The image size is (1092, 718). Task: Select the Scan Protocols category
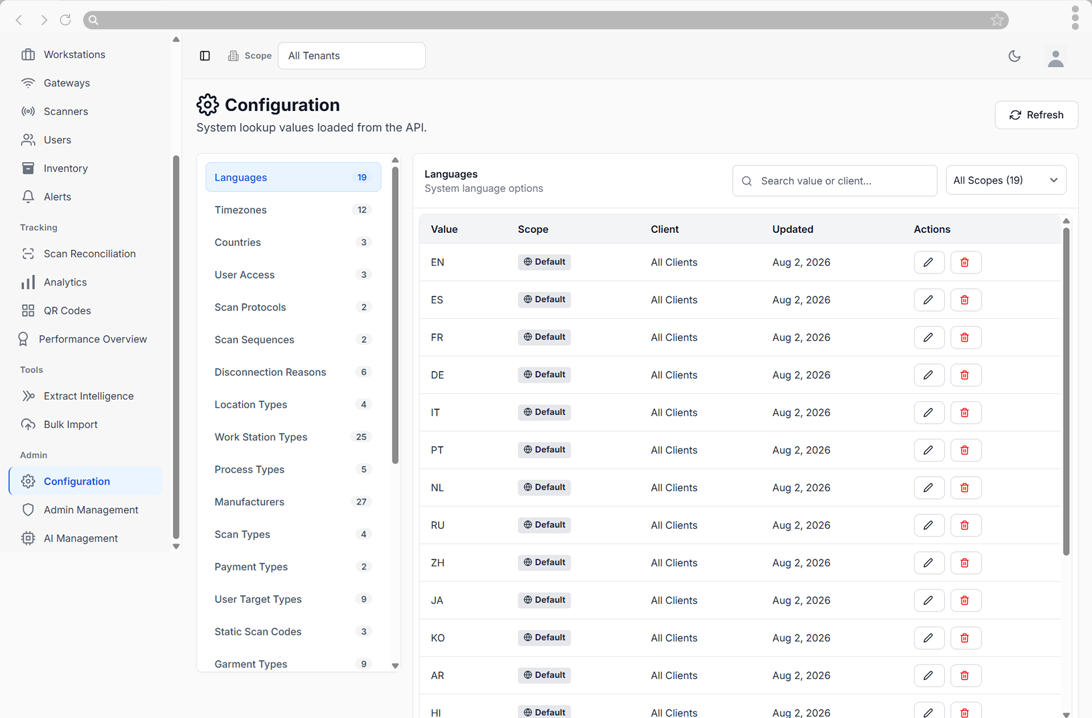tap(293, 307)
